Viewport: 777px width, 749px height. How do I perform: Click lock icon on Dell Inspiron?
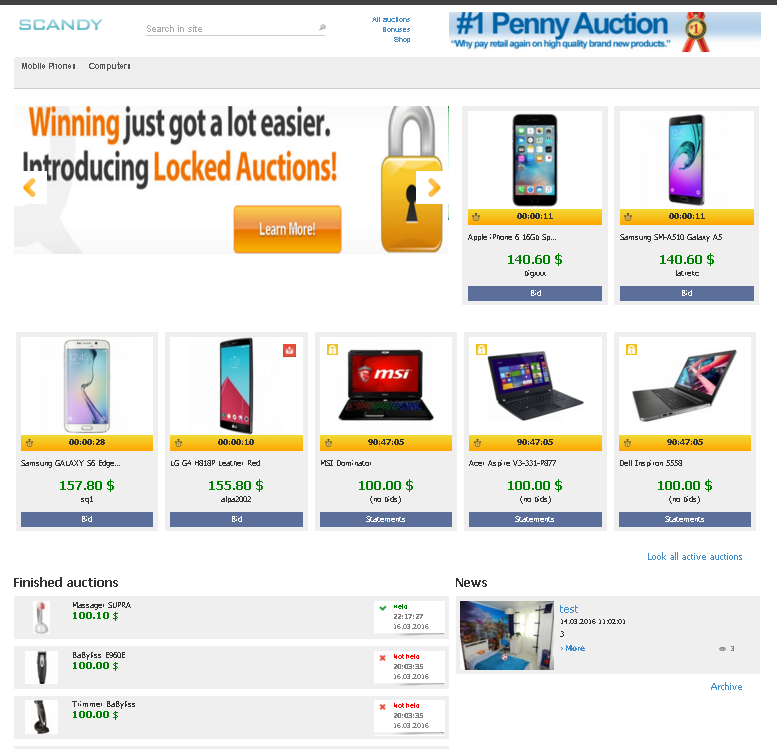(x=631, y=349)
